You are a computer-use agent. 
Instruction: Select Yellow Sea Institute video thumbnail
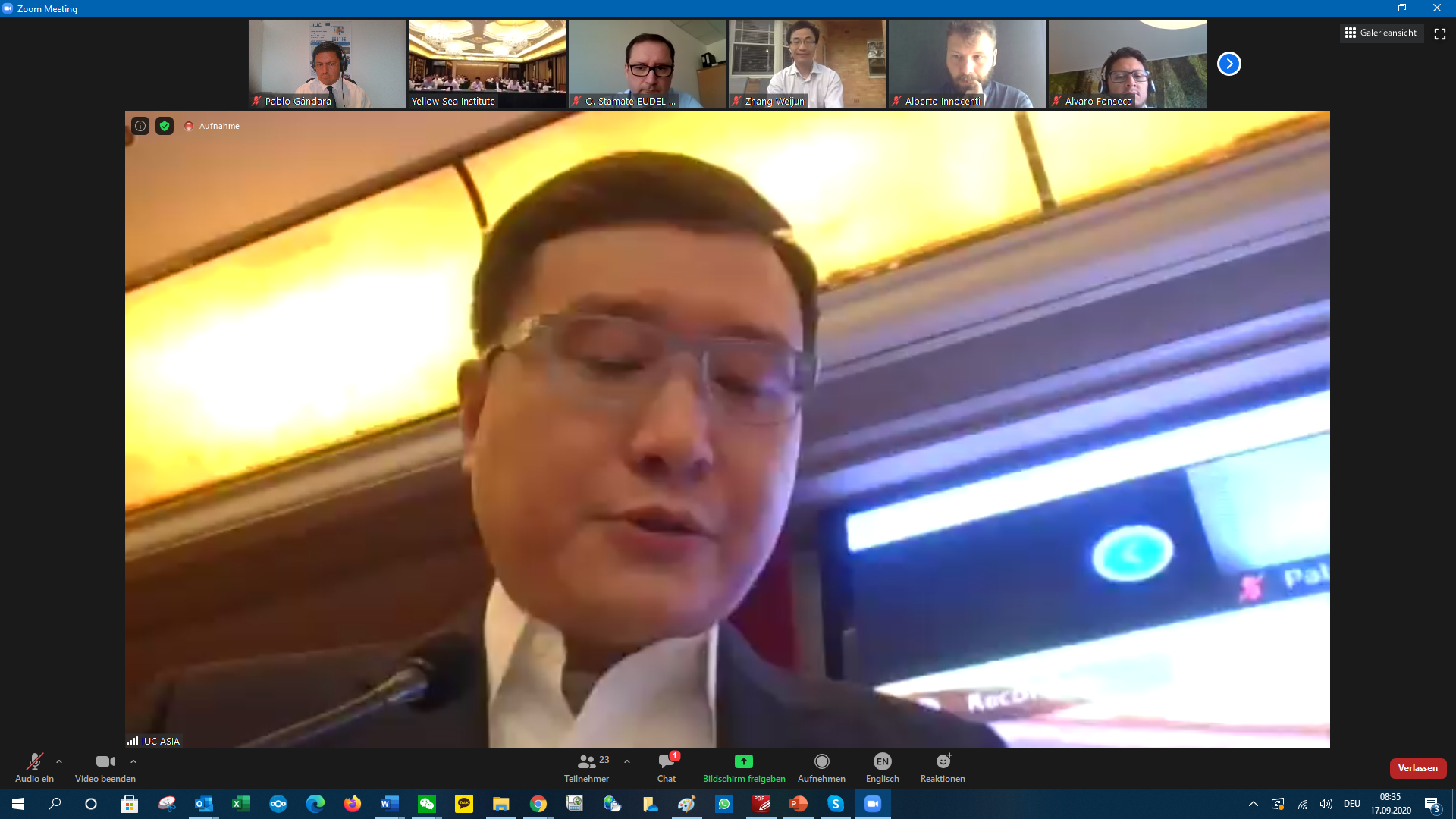(x=488, y=64)
